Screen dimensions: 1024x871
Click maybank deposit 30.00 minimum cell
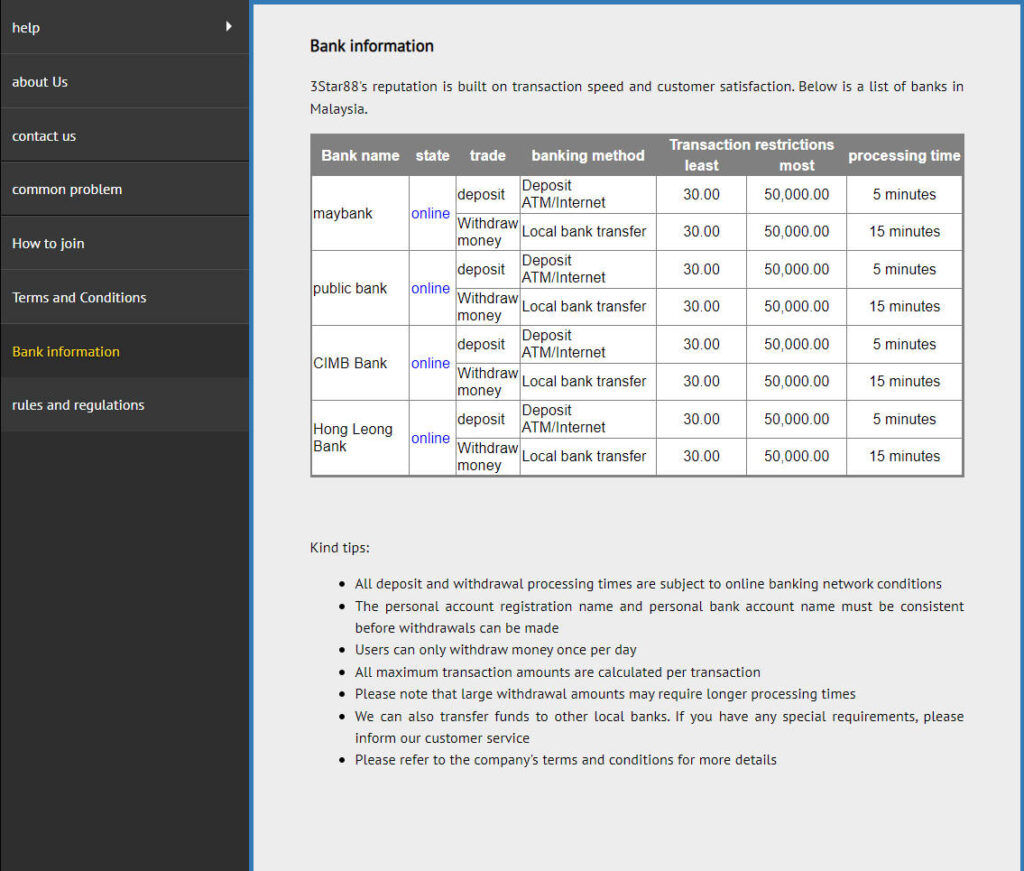[701, 195]
